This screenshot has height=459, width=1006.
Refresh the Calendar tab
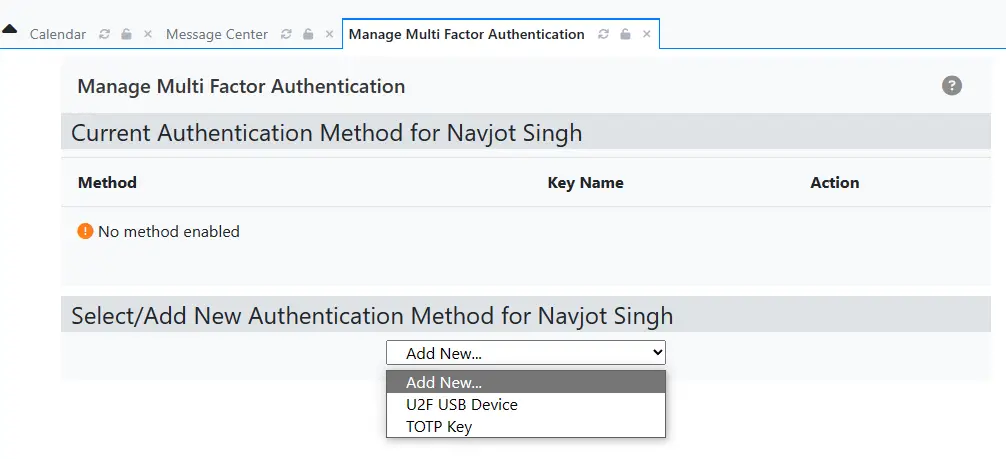(x=105, y=34)
